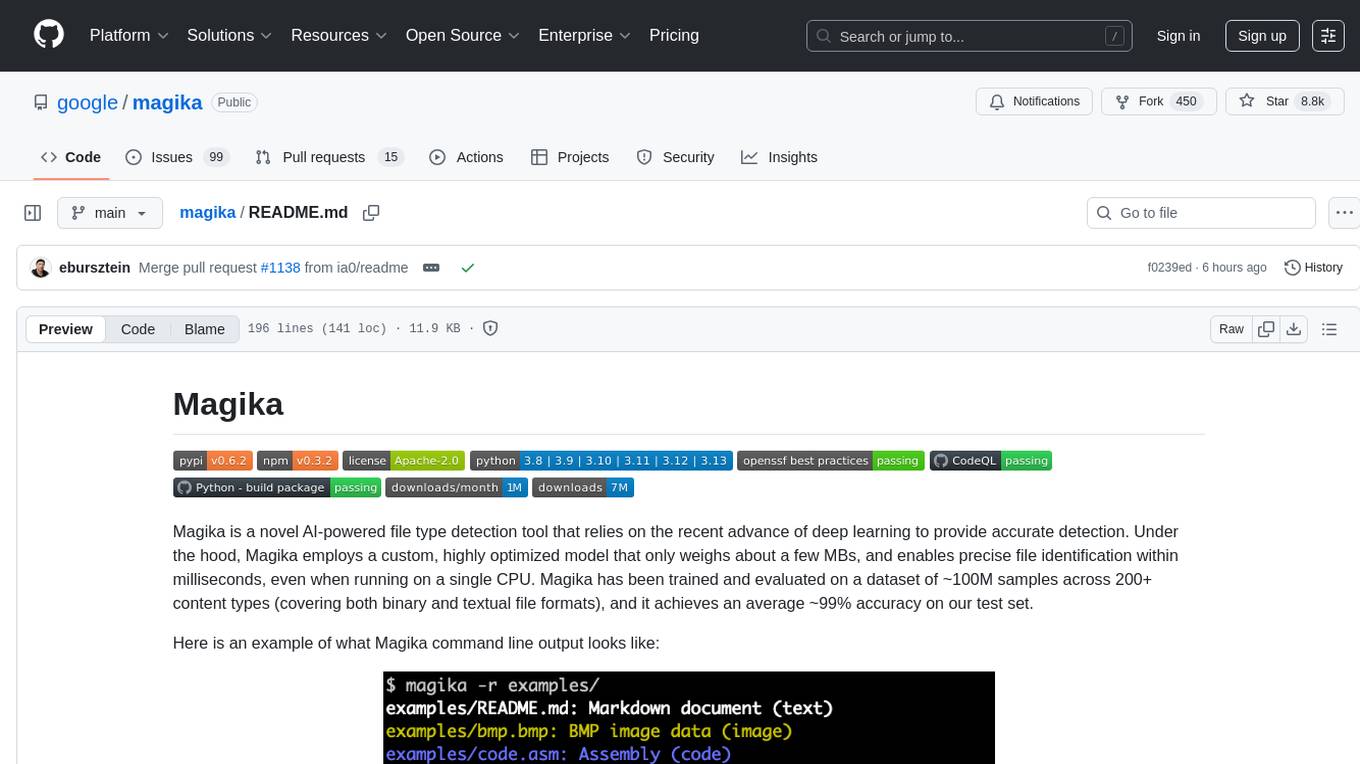The width and height of the screenshot is (1360, 764).
Task: Expand the file tree side panel
Action: click(33, 213)
